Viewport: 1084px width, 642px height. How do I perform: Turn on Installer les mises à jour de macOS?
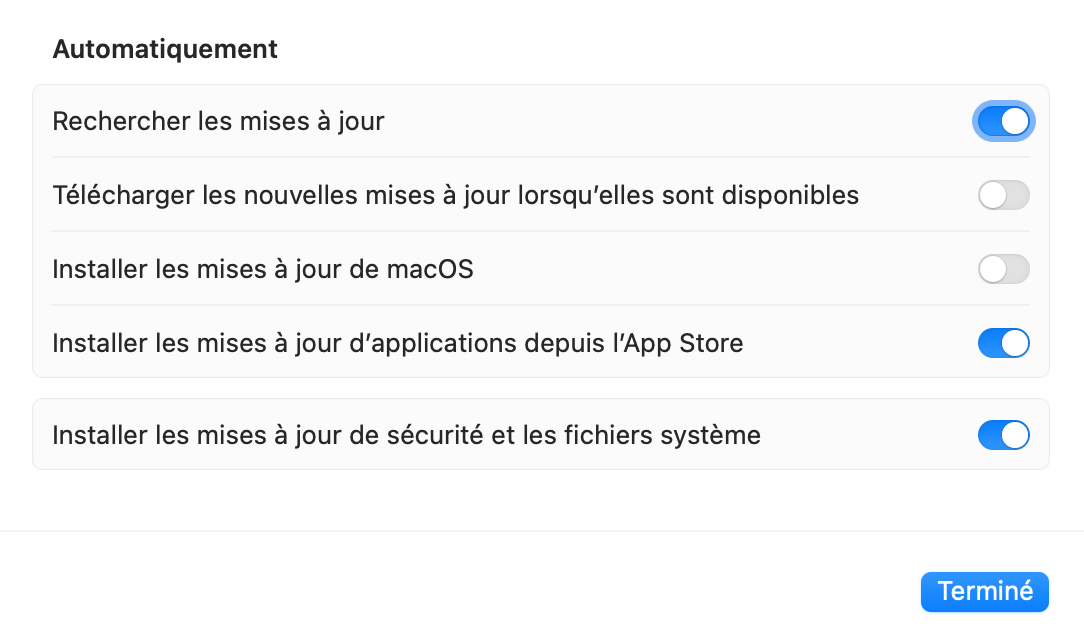(1003, 269)
